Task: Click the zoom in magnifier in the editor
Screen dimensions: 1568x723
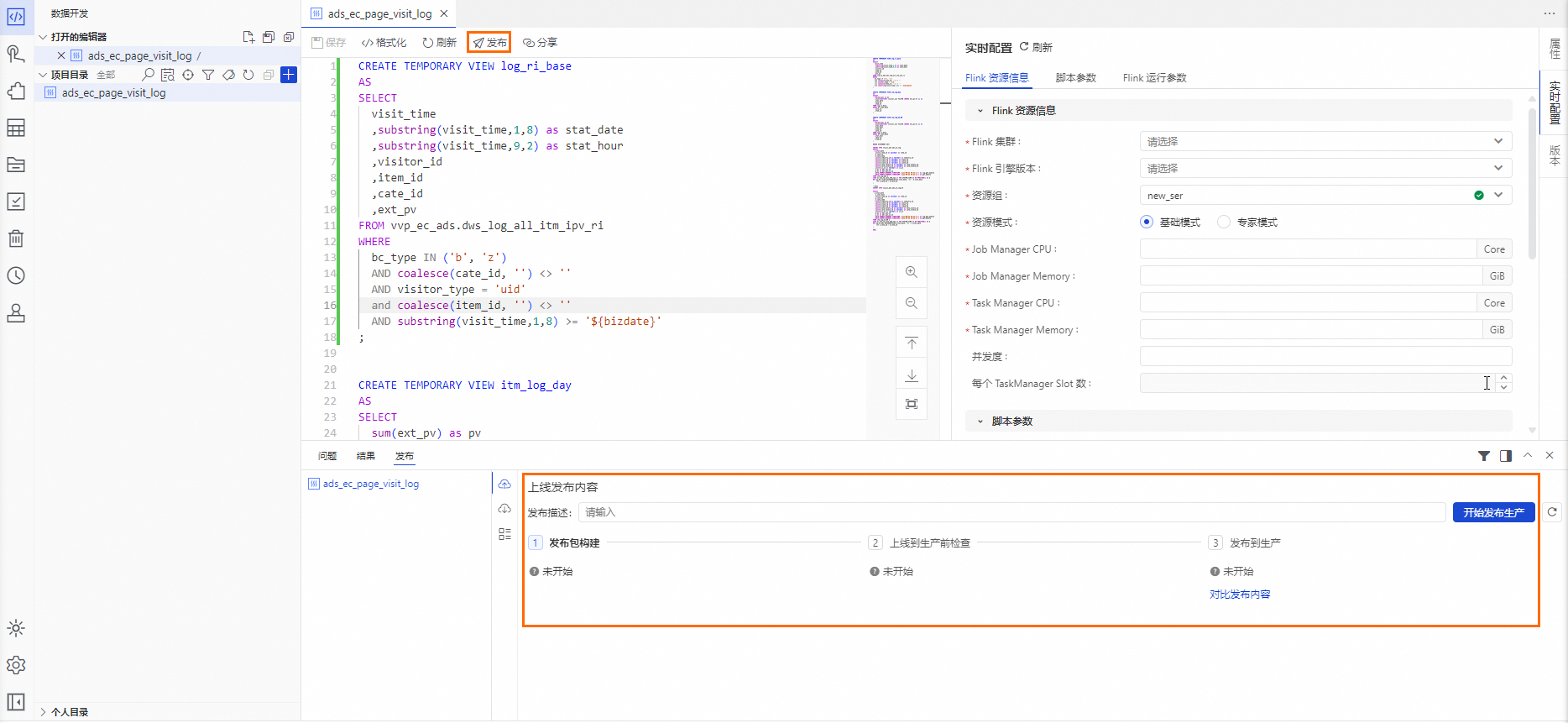Action: (912, 272)
